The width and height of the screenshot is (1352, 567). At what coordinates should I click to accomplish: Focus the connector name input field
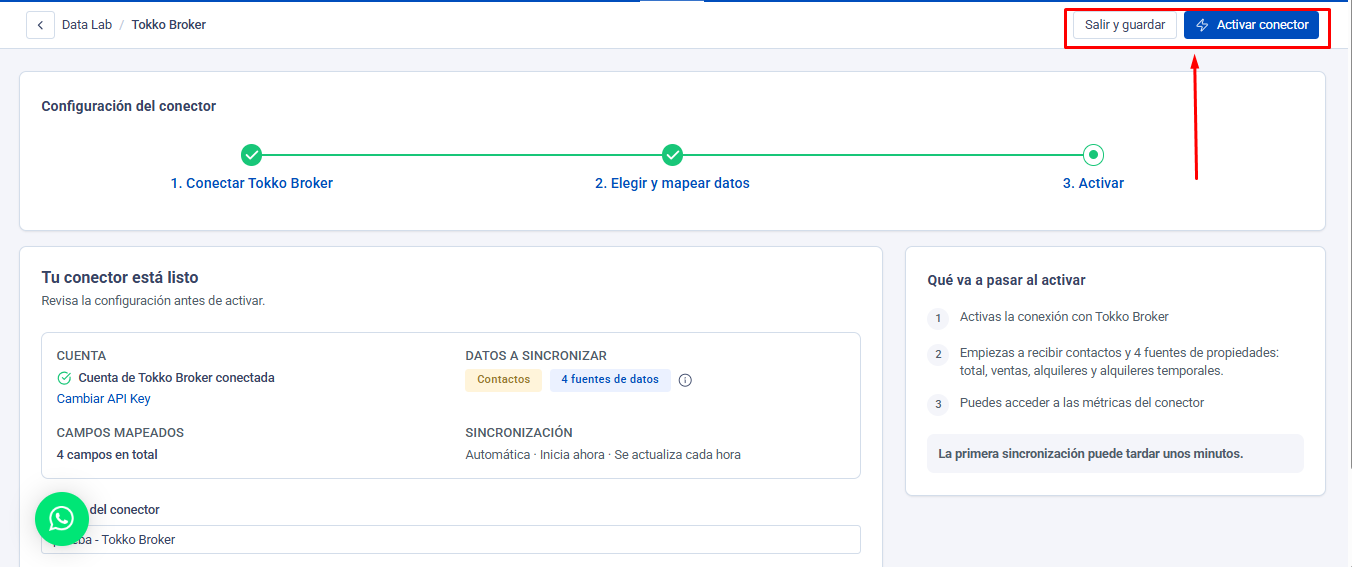[x=451, y=540]
